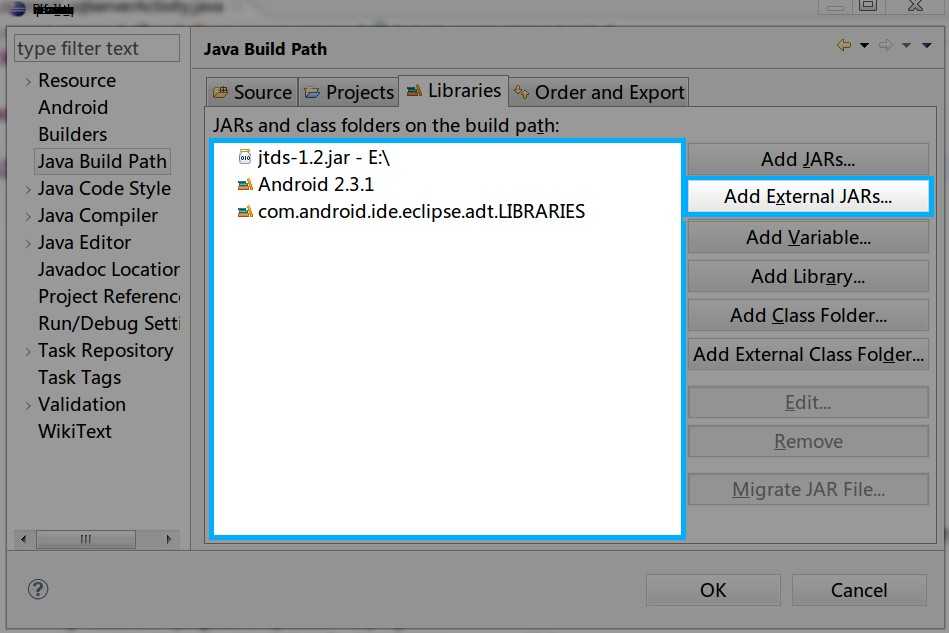This screenshot has width=949, height=633.
Task: Click the Add Library... button
Action: coord(808,276)
